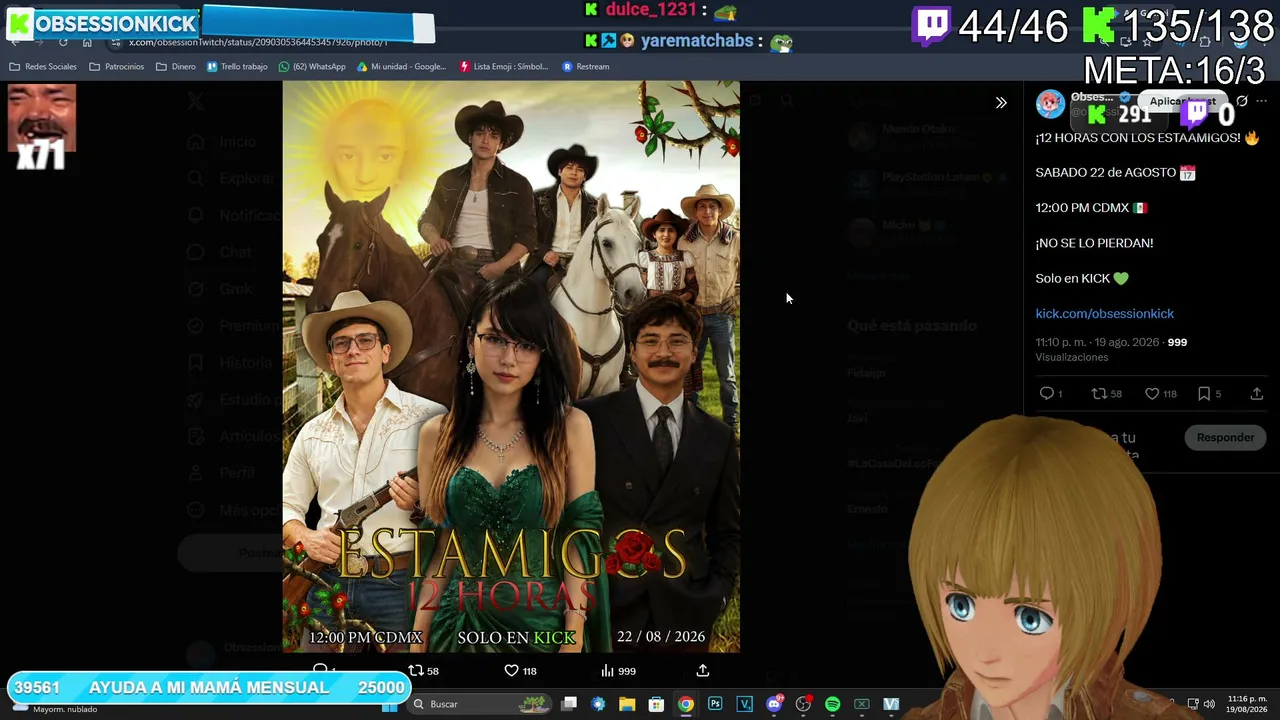Open Discord from the taskbar
This screenshot has height=720, width=1280.
[774, 704]
